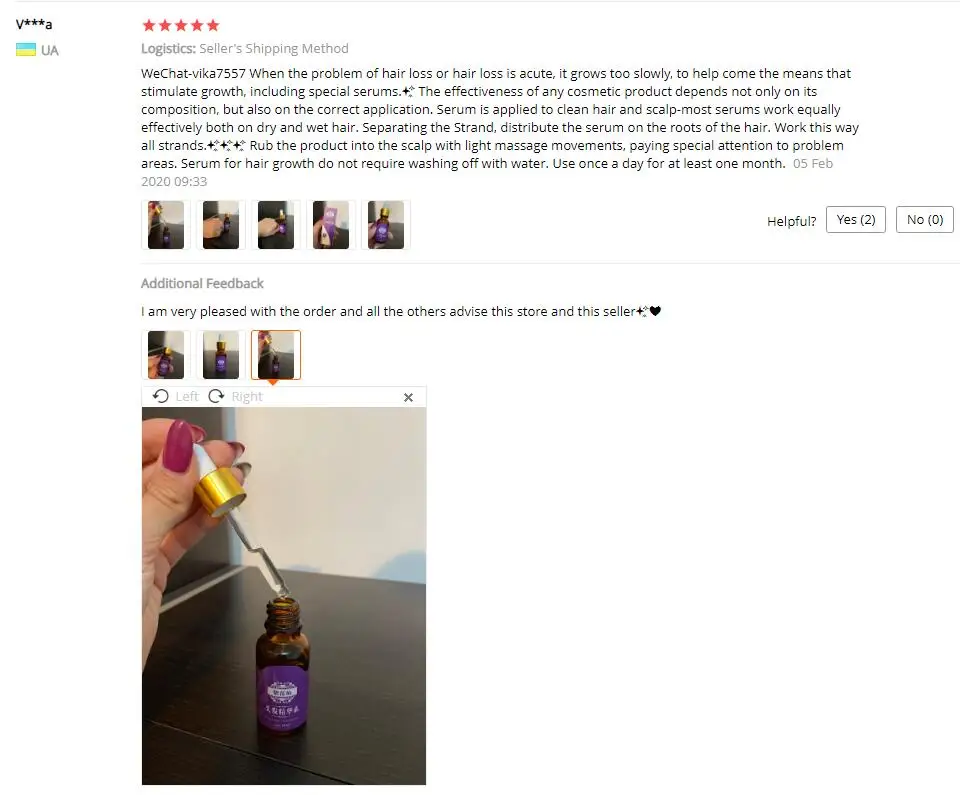Image resolution: width=960 pixels, height=795 pixels.
Task: Open the first review photo thumbnail
Action: 166,225
